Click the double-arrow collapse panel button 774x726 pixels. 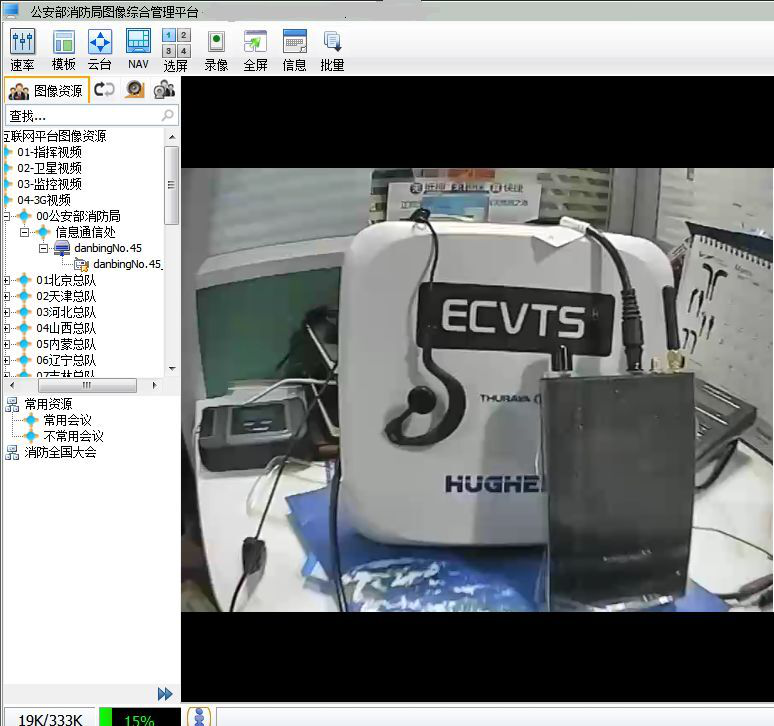pyautogui.click(x=165, y=694)
